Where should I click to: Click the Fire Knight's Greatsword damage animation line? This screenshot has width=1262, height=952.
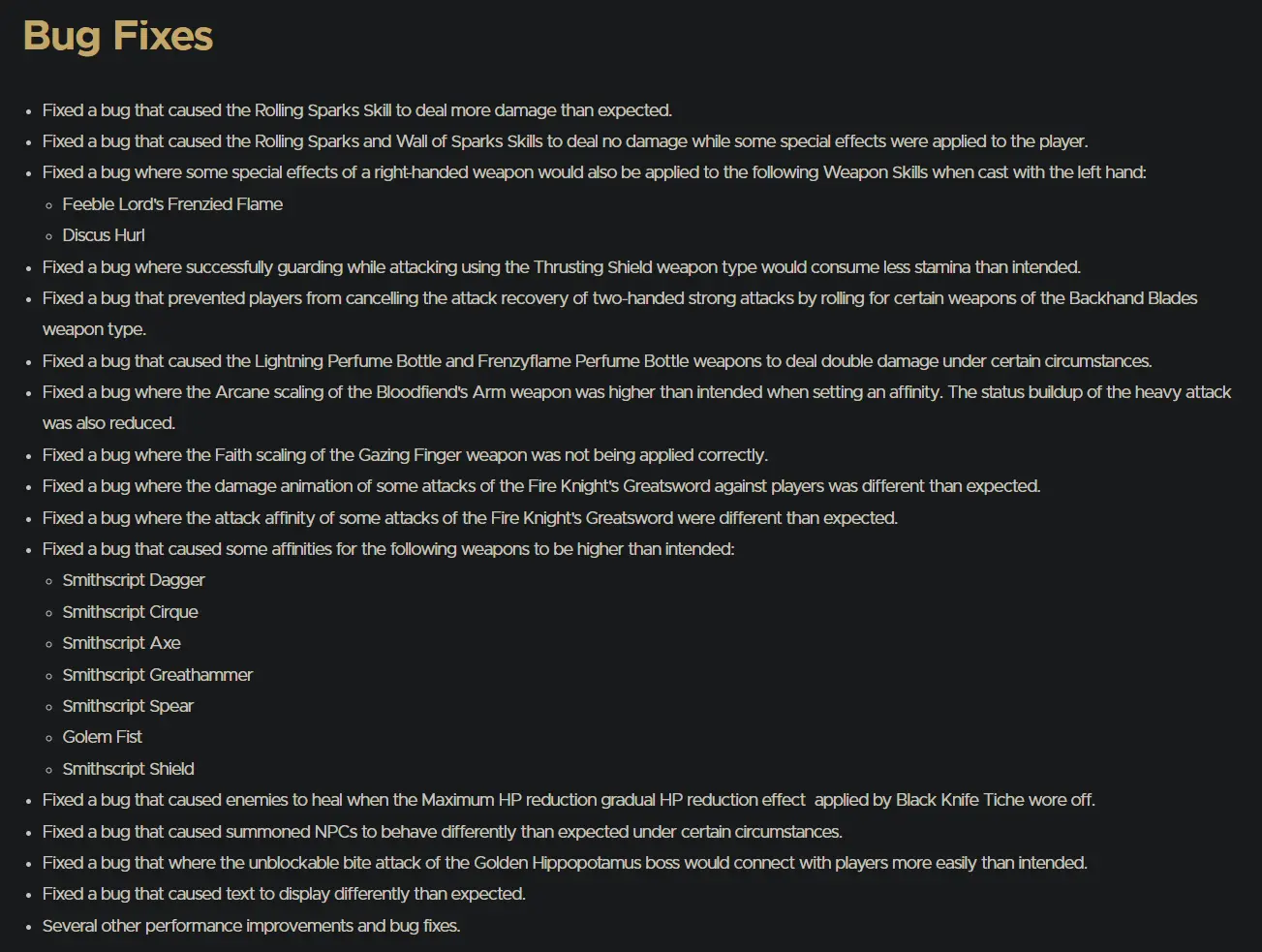coord(541,486)
